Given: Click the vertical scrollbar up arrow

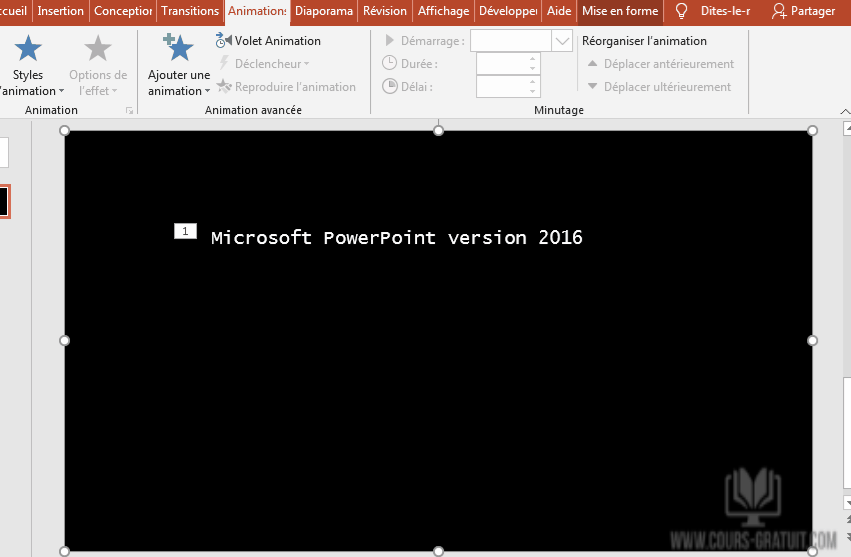Looking at the screenshot, I should (x=847, y=129).
